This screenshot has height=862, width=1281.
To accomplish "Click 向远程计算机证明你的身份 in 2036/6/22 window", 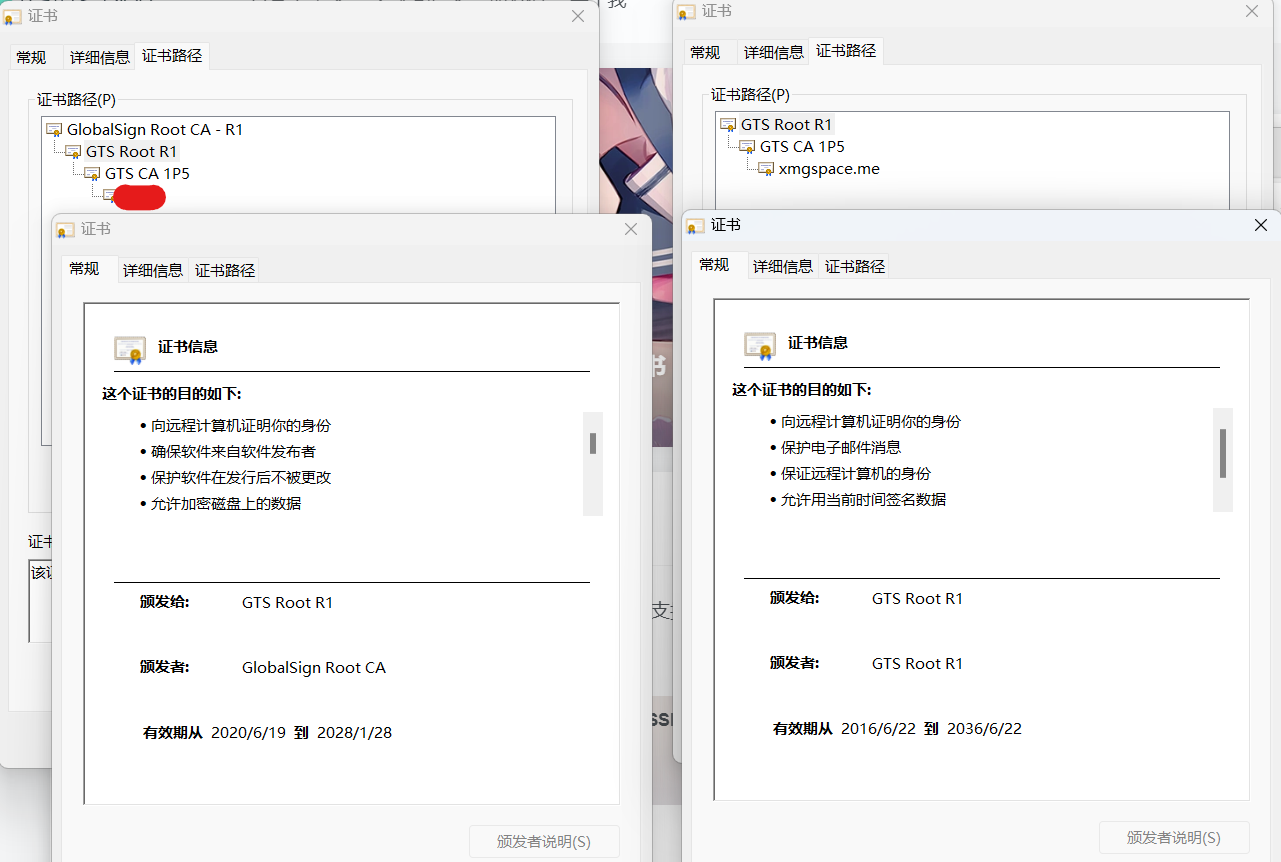I will (x=871, y=422).
